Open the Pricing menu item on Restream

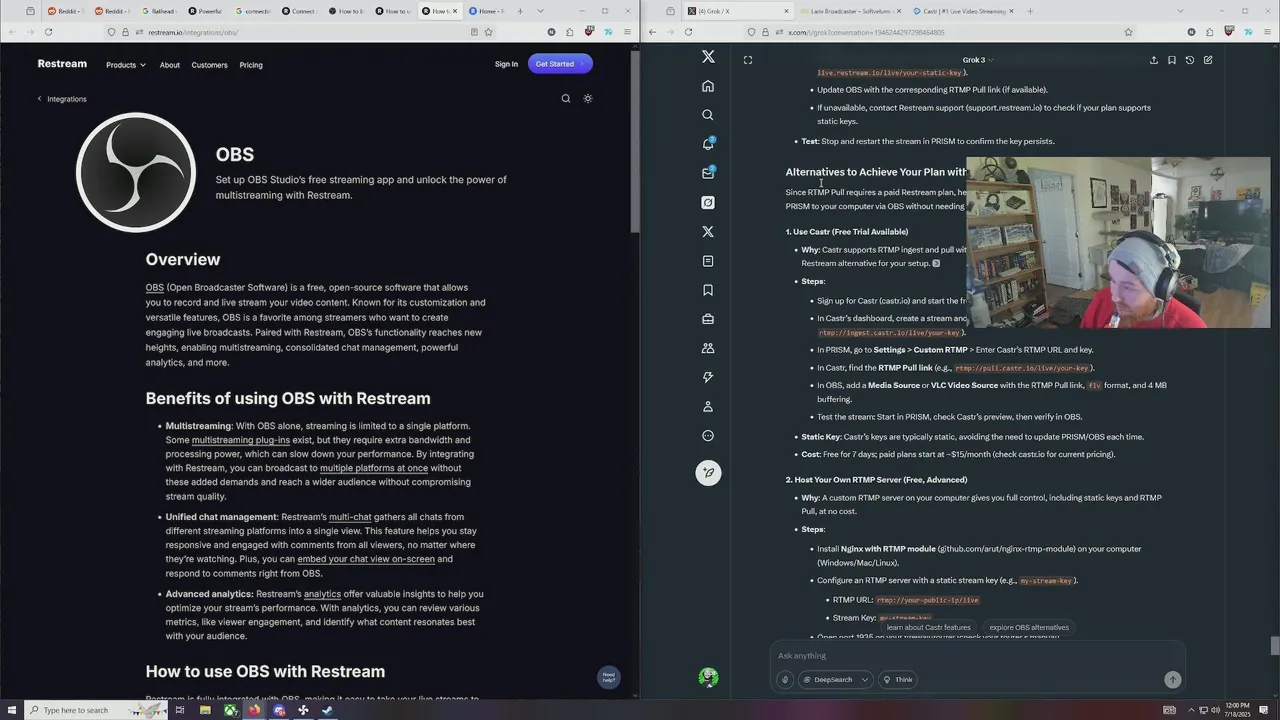point(251,65)
